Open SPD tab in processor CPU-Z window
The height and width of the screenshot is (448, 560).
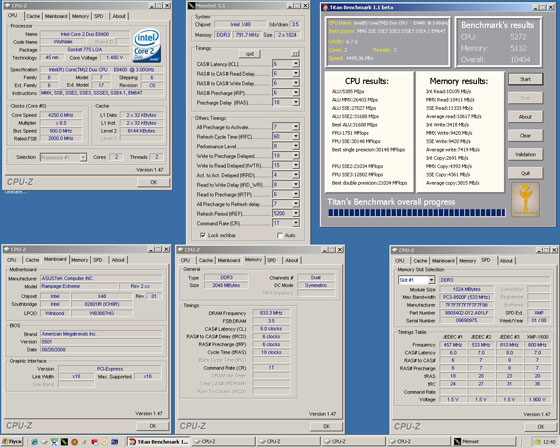pos(99,16)
